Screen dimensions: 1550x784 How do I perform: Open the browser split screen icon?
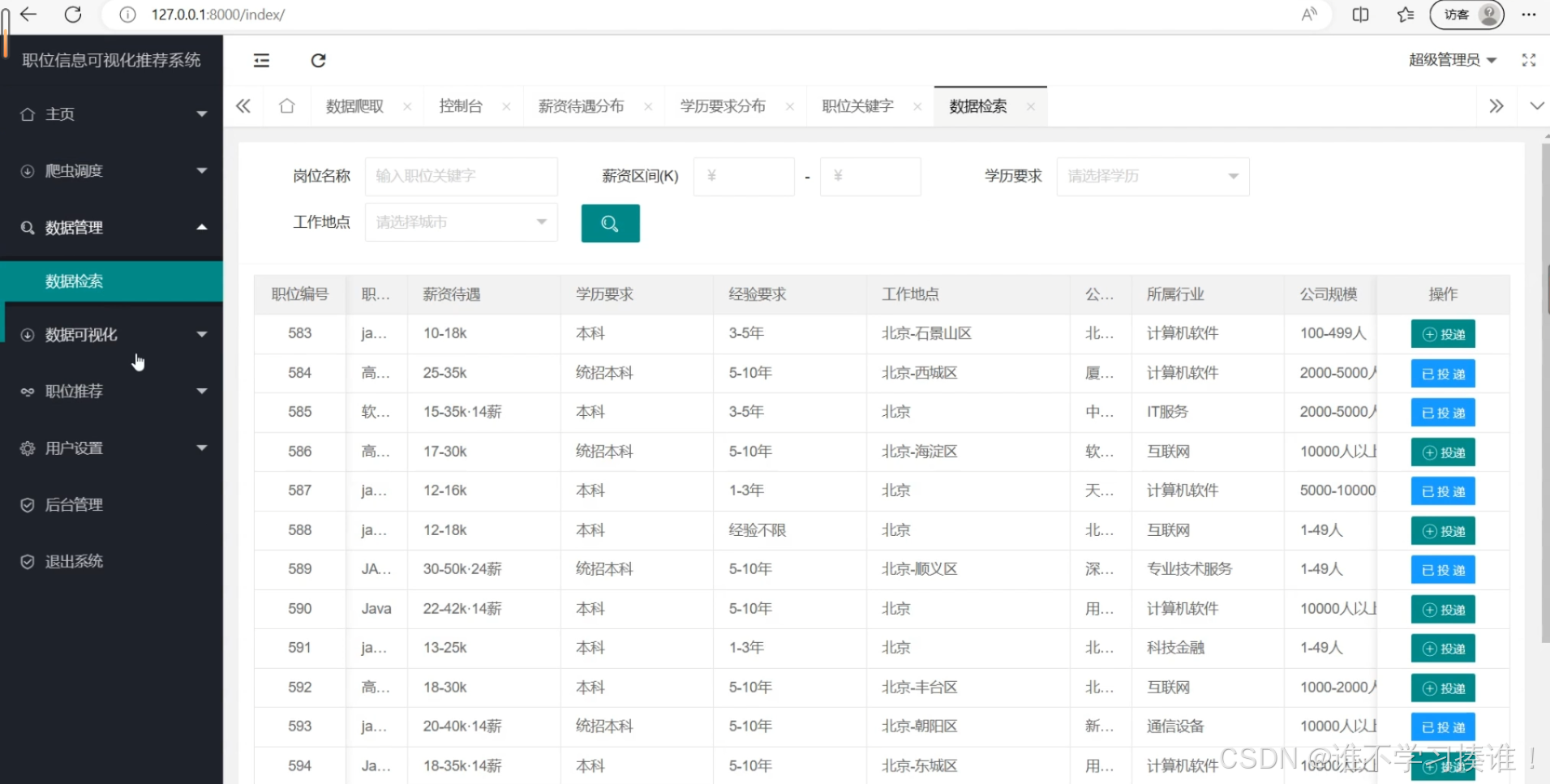click(x=1360, y=14)
